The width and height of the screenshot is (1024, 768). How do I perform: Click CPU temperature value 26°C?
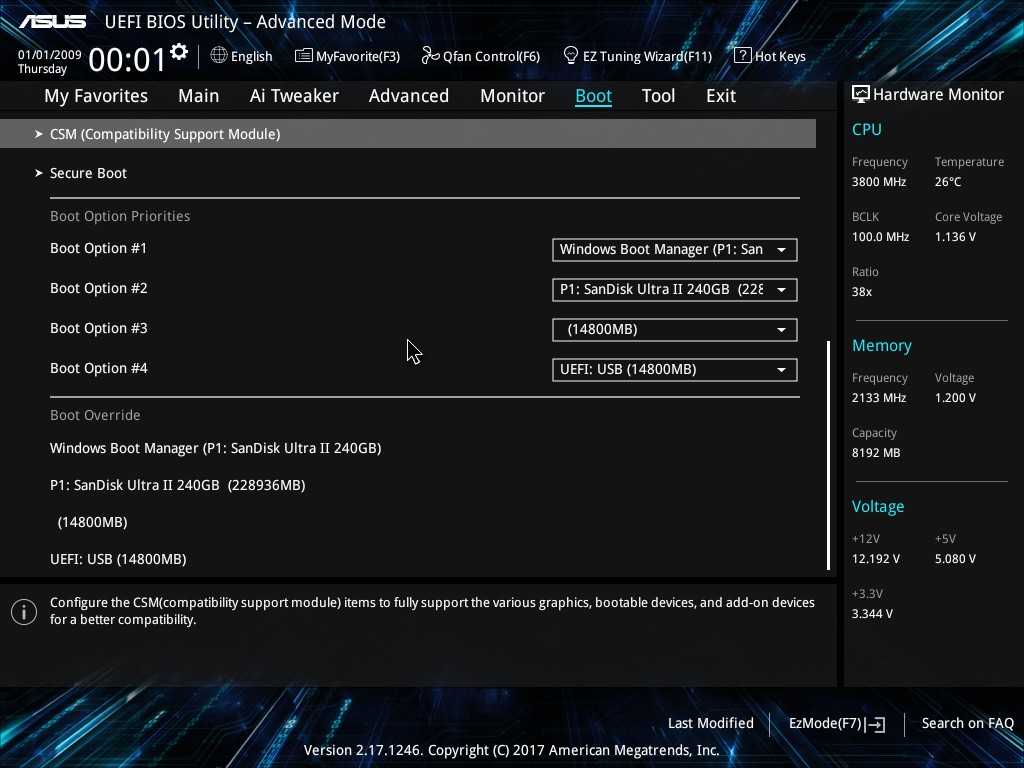point(948,182)
